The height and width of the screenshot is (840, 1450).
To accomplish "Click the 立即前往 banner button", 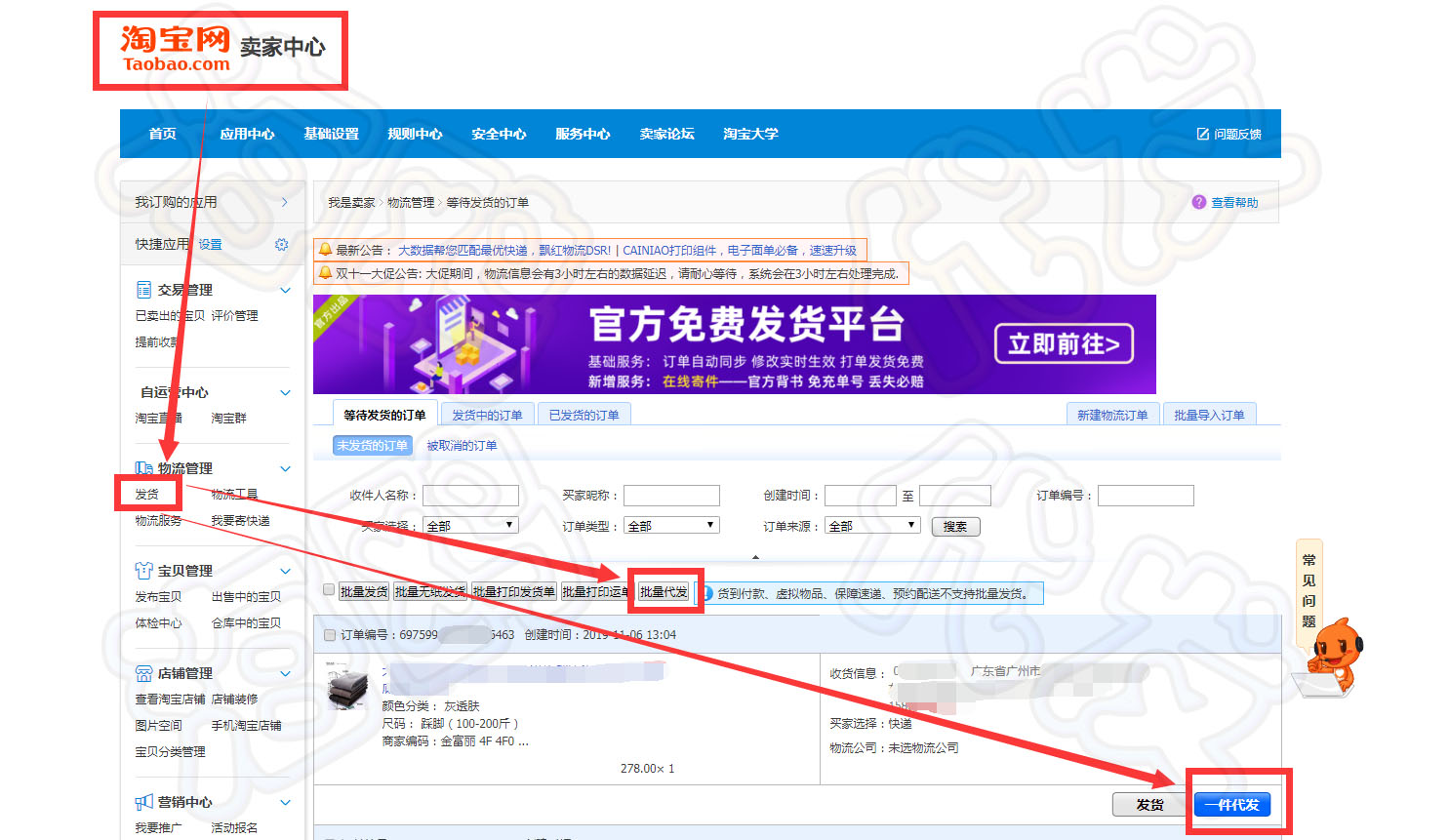I will [1064, 343].
